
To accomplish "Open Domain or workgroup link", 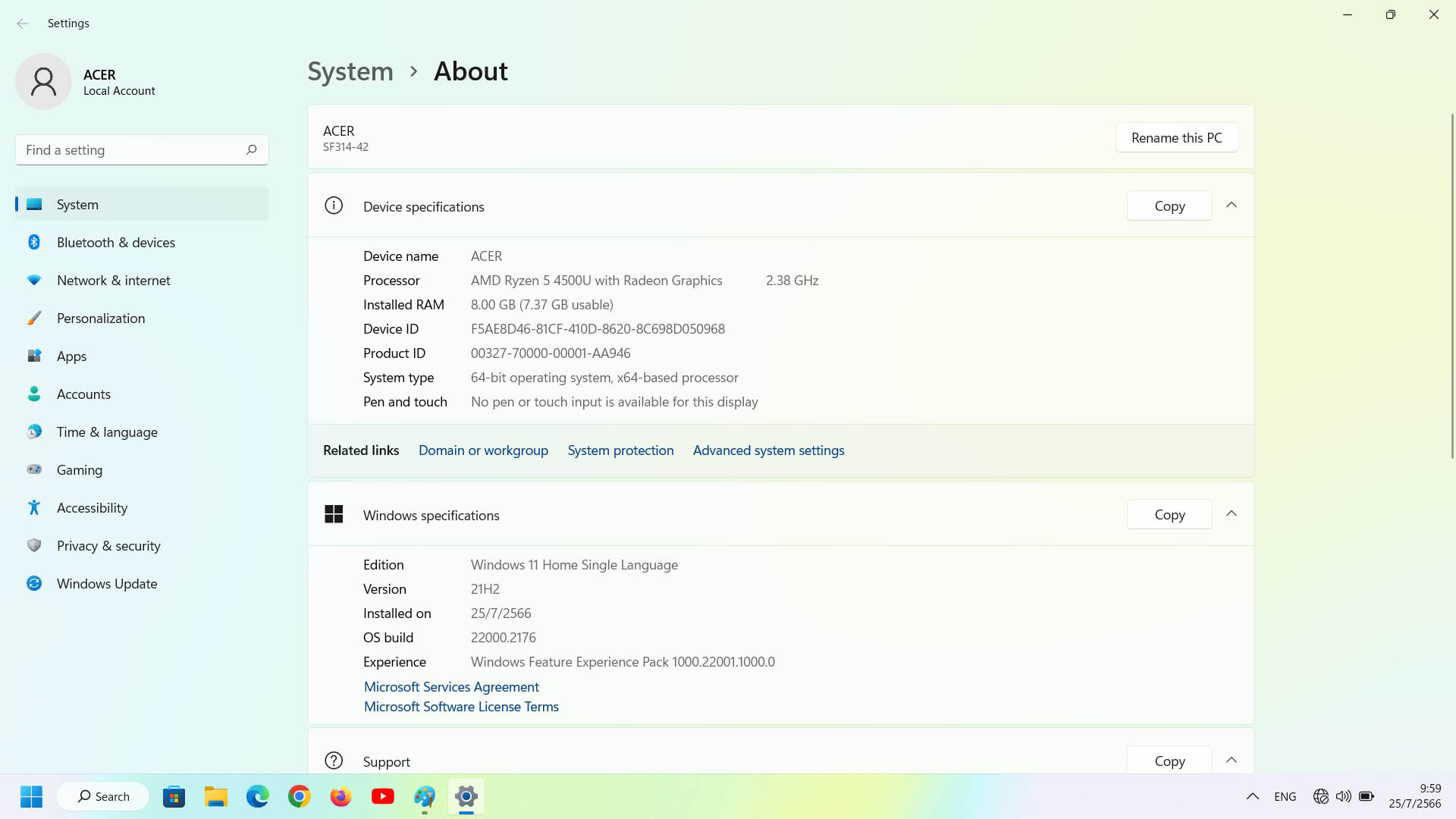I will point(483,450).
